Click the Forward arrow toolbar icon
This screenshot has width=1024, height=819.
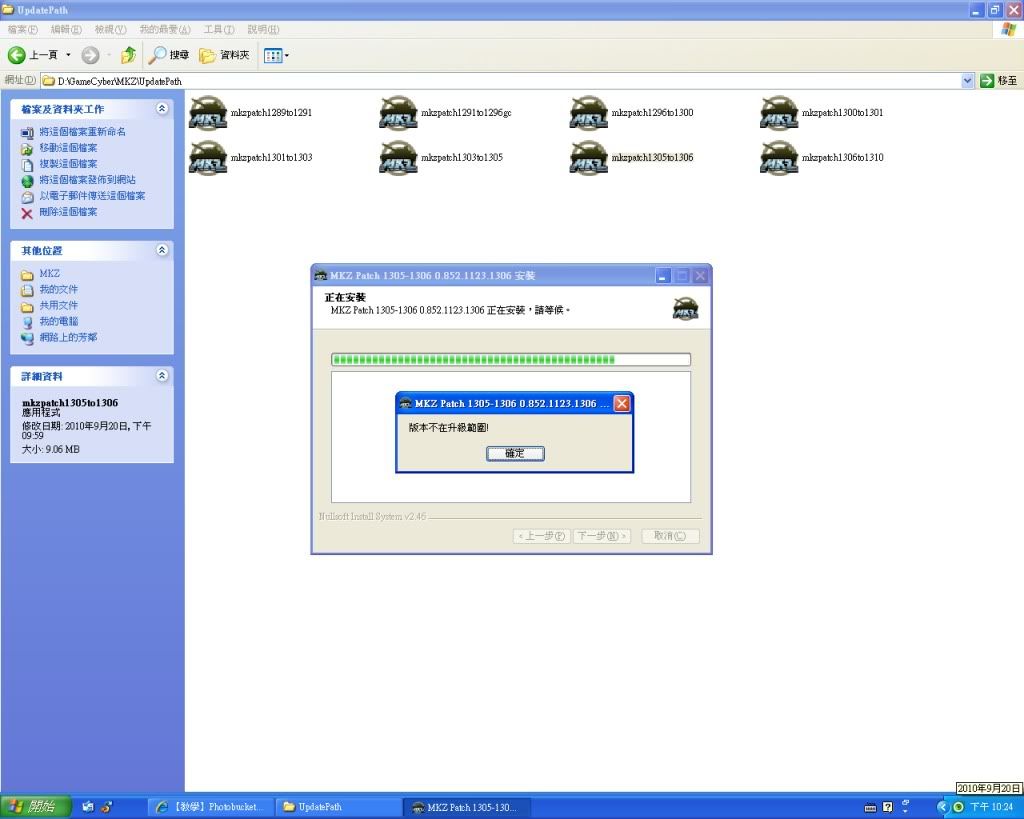coord(90,56)
